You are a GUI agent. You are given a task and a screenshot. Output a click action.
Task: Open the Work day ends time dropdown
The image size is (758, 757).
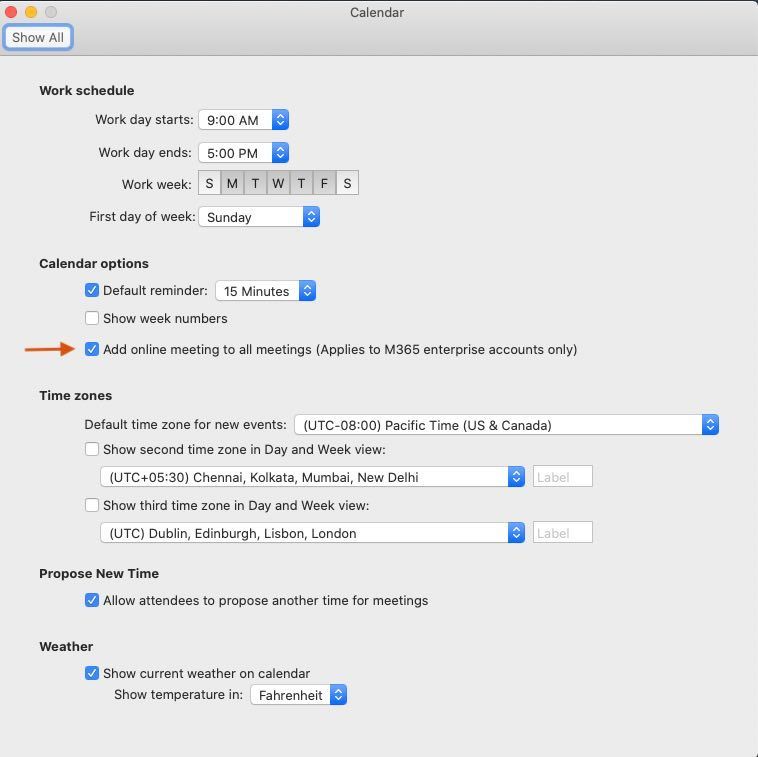tap(244, 153)
